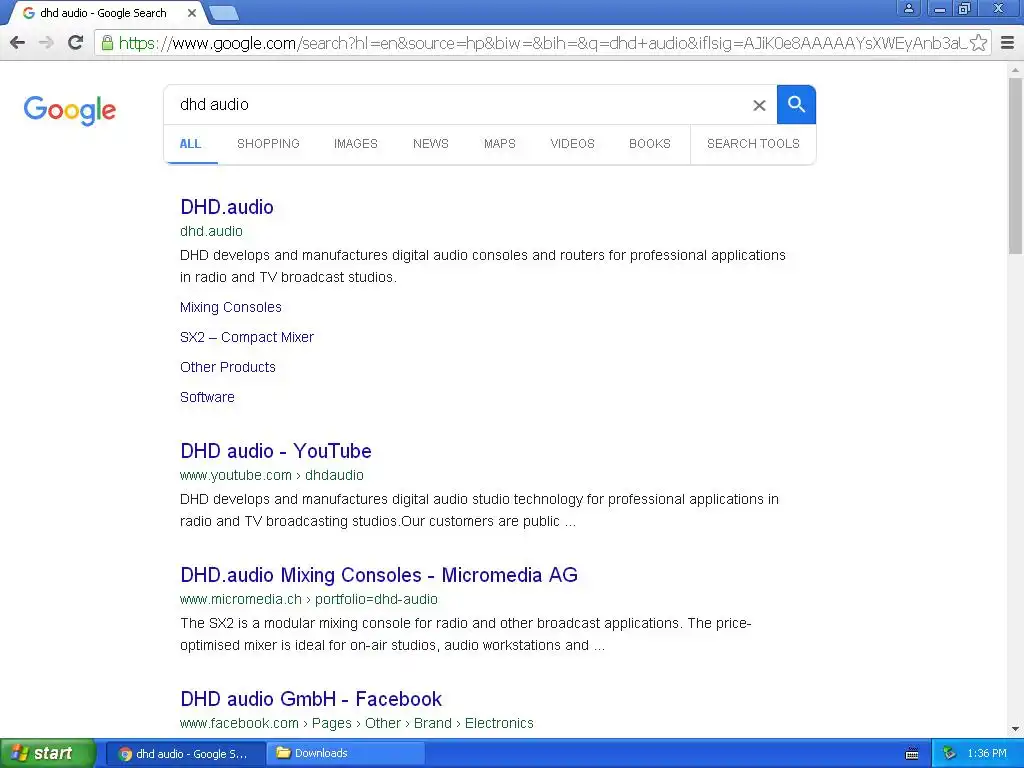The image size is (1024, 768).
Task: Switch to the Chrome taskbar button
Action: [185, 754]
